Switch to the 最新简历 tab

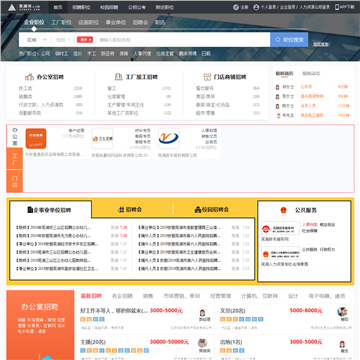tap(284, 73)
